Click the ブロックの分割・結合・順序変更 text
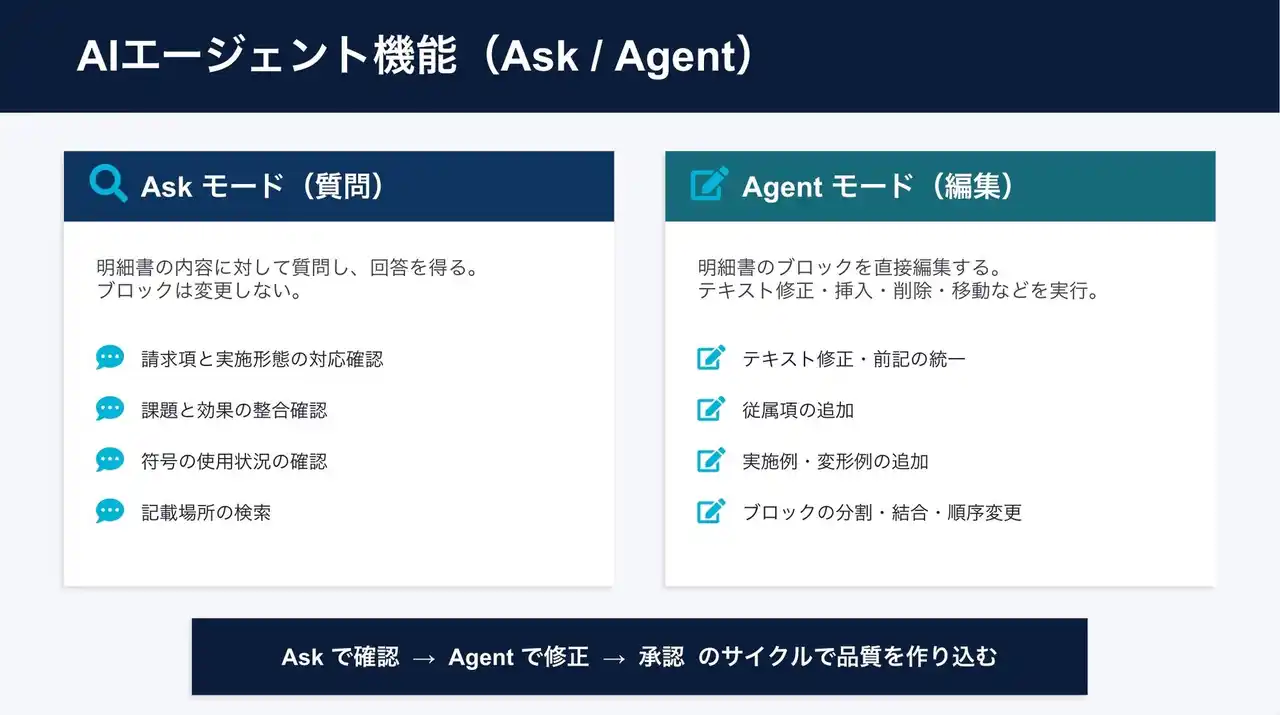 [x=882, y=513]
